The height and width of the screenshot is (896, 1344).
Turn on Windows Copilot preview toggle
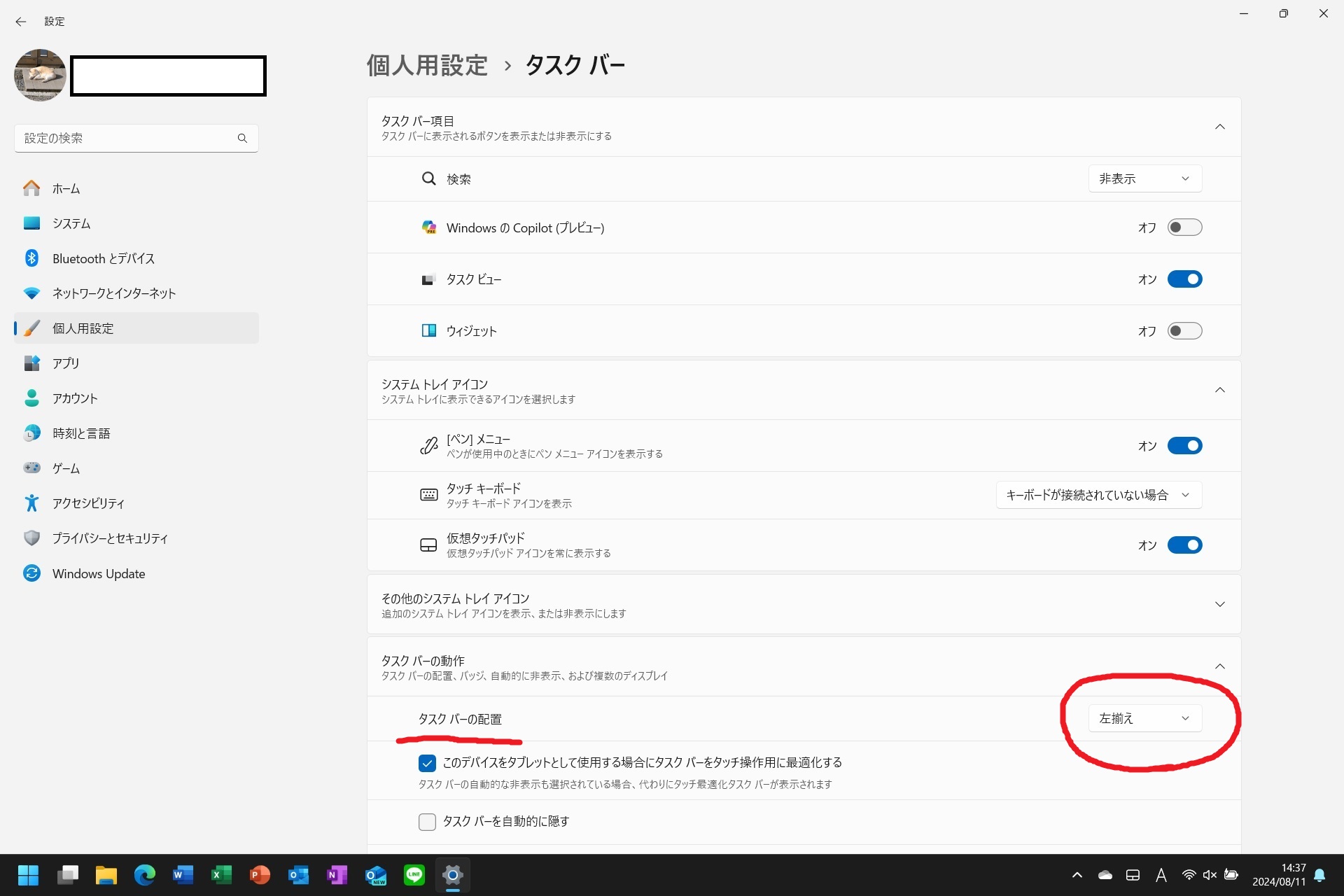point(1184,227)
